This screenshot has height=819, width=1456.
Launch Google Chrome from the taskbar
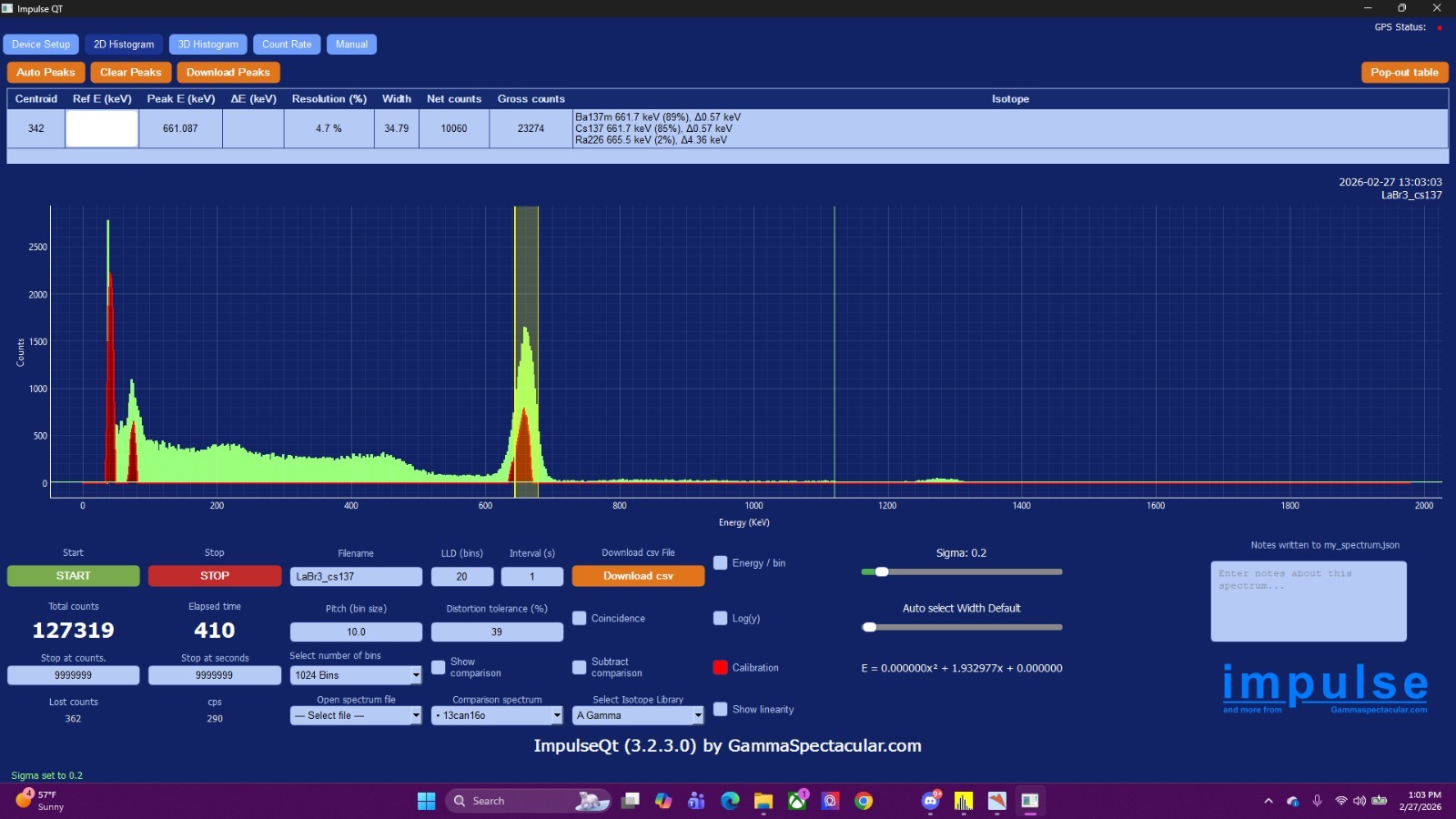[864, 801]
